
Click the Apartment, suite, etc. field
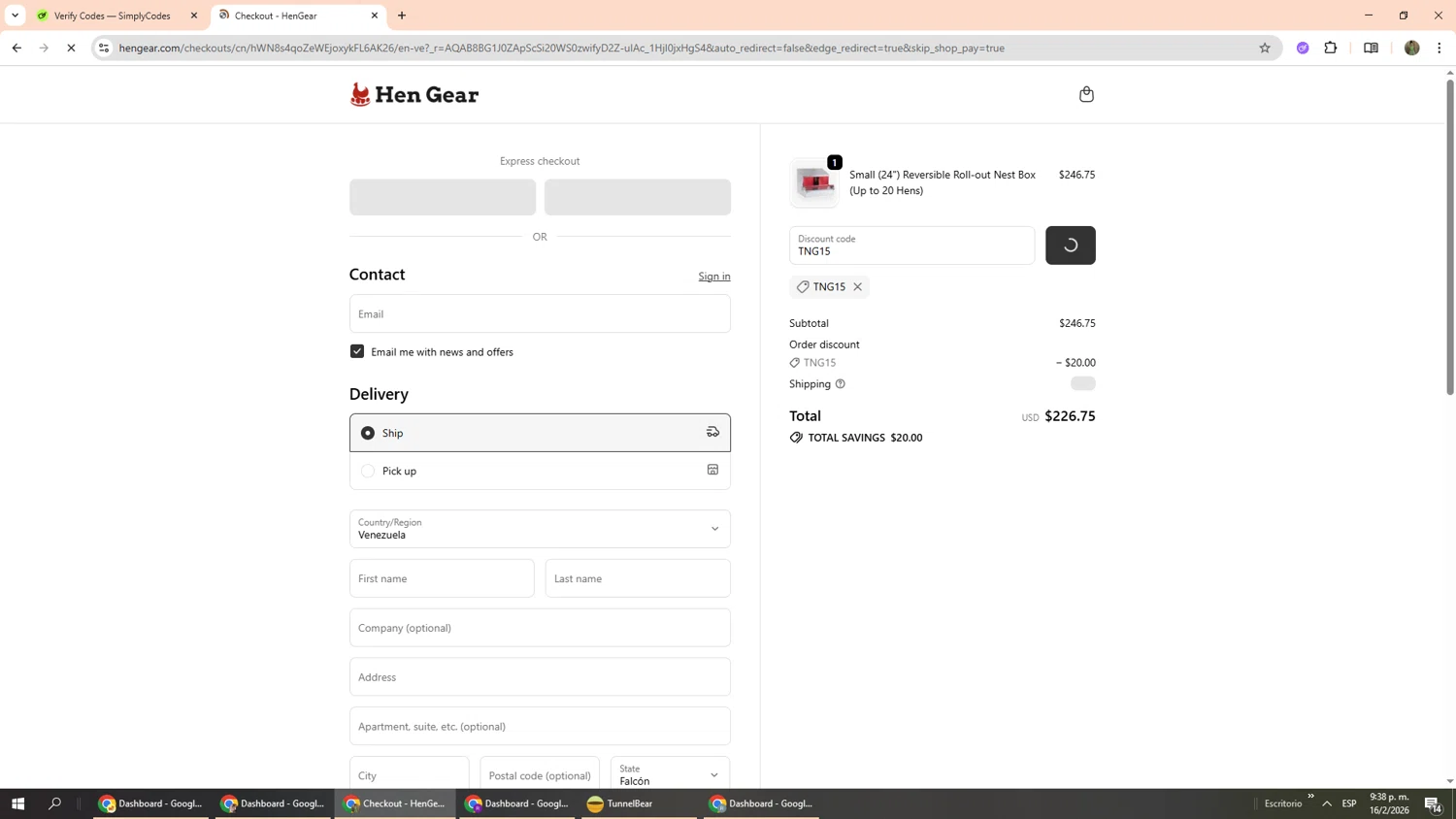(540, 726)
